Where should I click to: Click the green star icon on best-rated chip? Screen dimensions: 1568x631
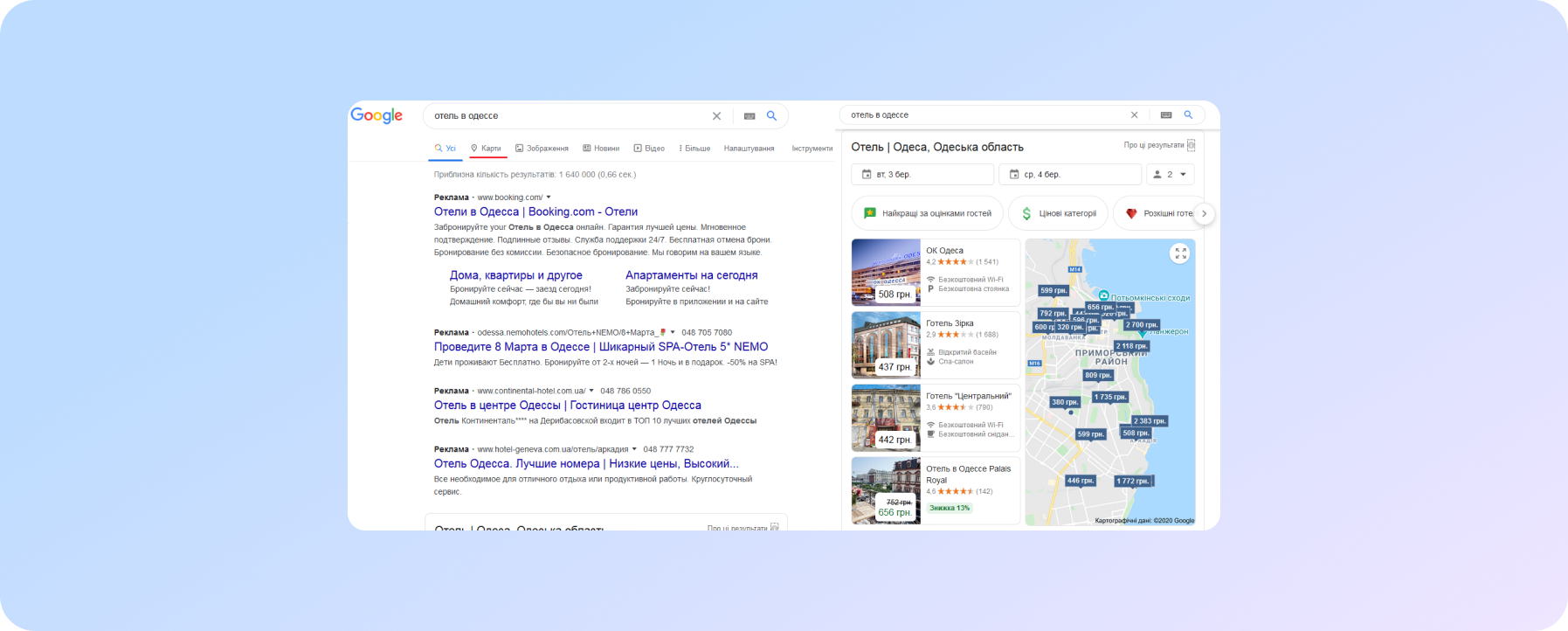(870, 213)
